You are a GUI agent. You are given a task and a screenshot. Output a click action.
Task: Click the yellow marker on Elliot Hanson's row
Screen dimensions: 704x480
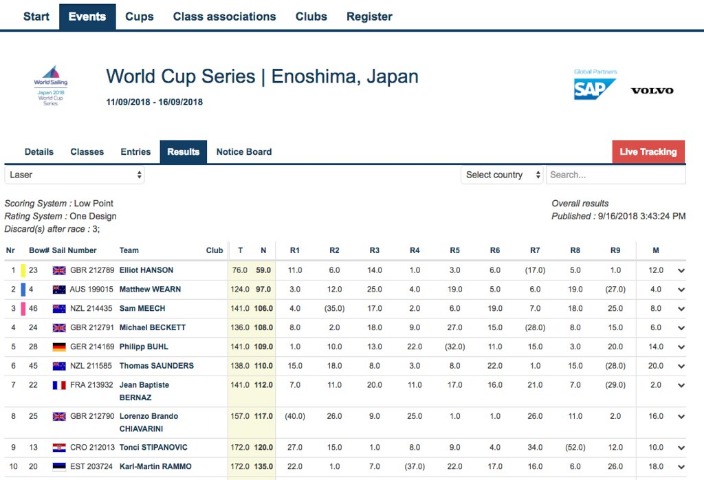[x=24, y=270]
